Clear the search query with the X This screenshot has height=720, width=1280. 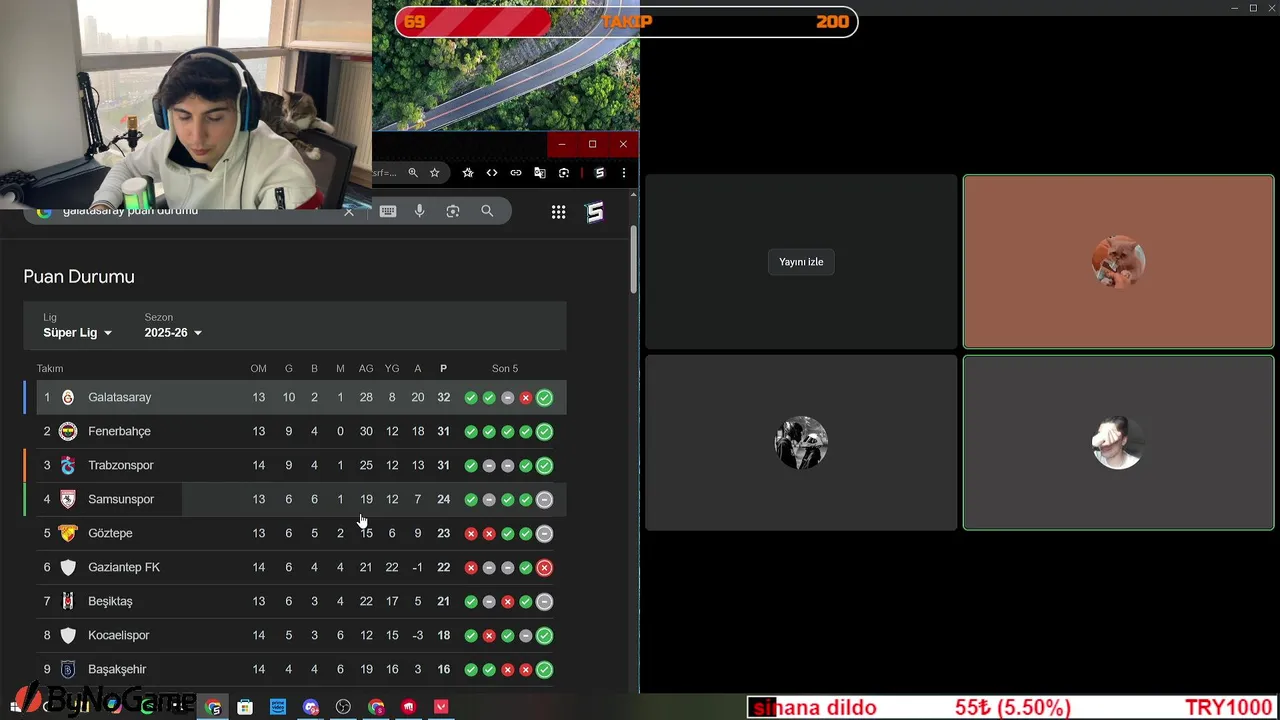click(349, 212)
